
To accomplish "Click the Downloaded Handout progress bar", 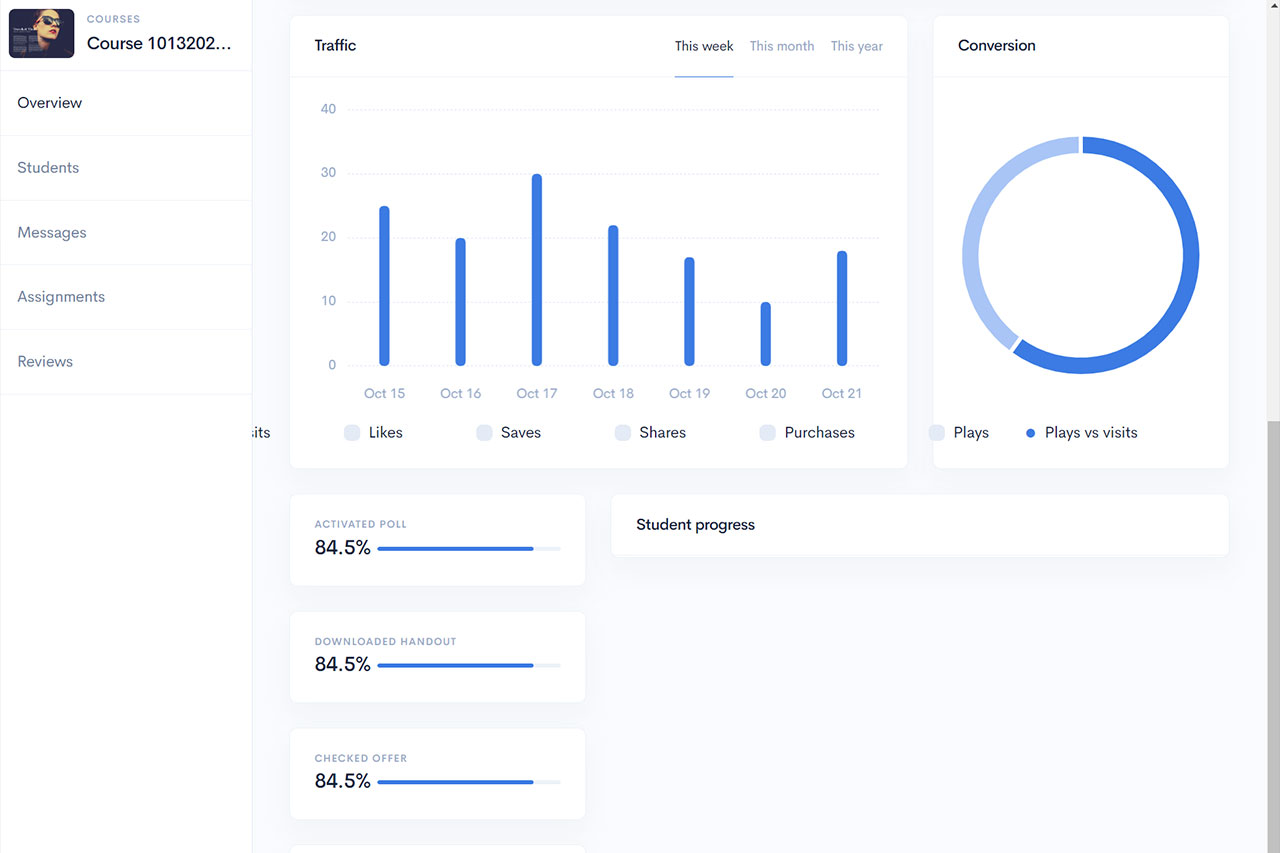I will tap(469, 666).
